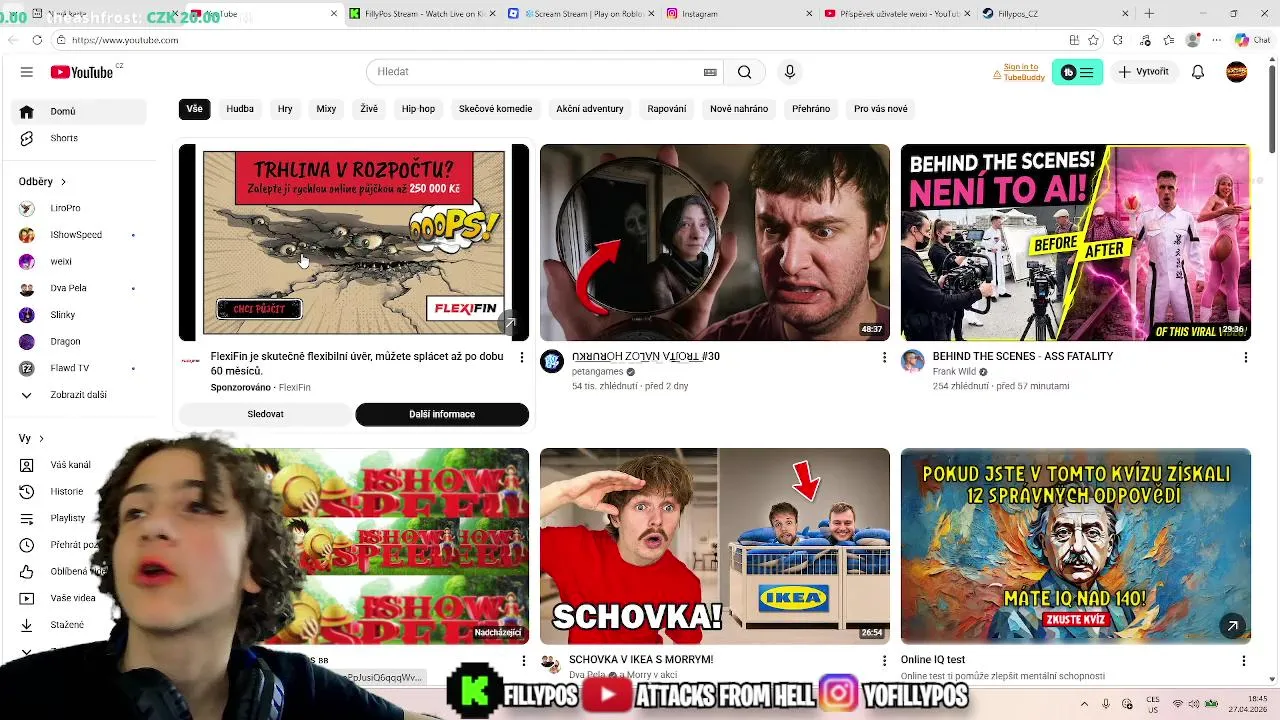1280x720 pixels.
Task: Open the Online IQ test ad thumbnail
Action: (x=1075, y=546)
